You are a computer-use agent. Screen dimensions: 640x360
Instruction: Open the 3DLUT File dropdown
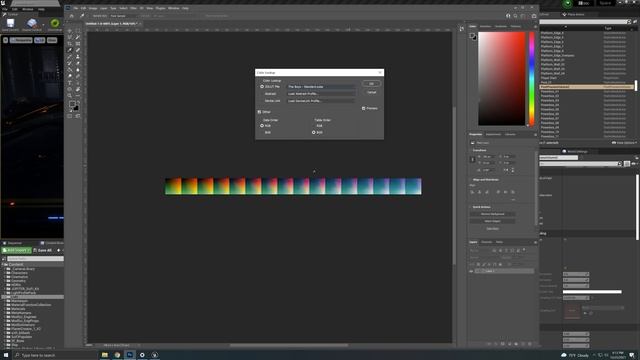(321, 87)
